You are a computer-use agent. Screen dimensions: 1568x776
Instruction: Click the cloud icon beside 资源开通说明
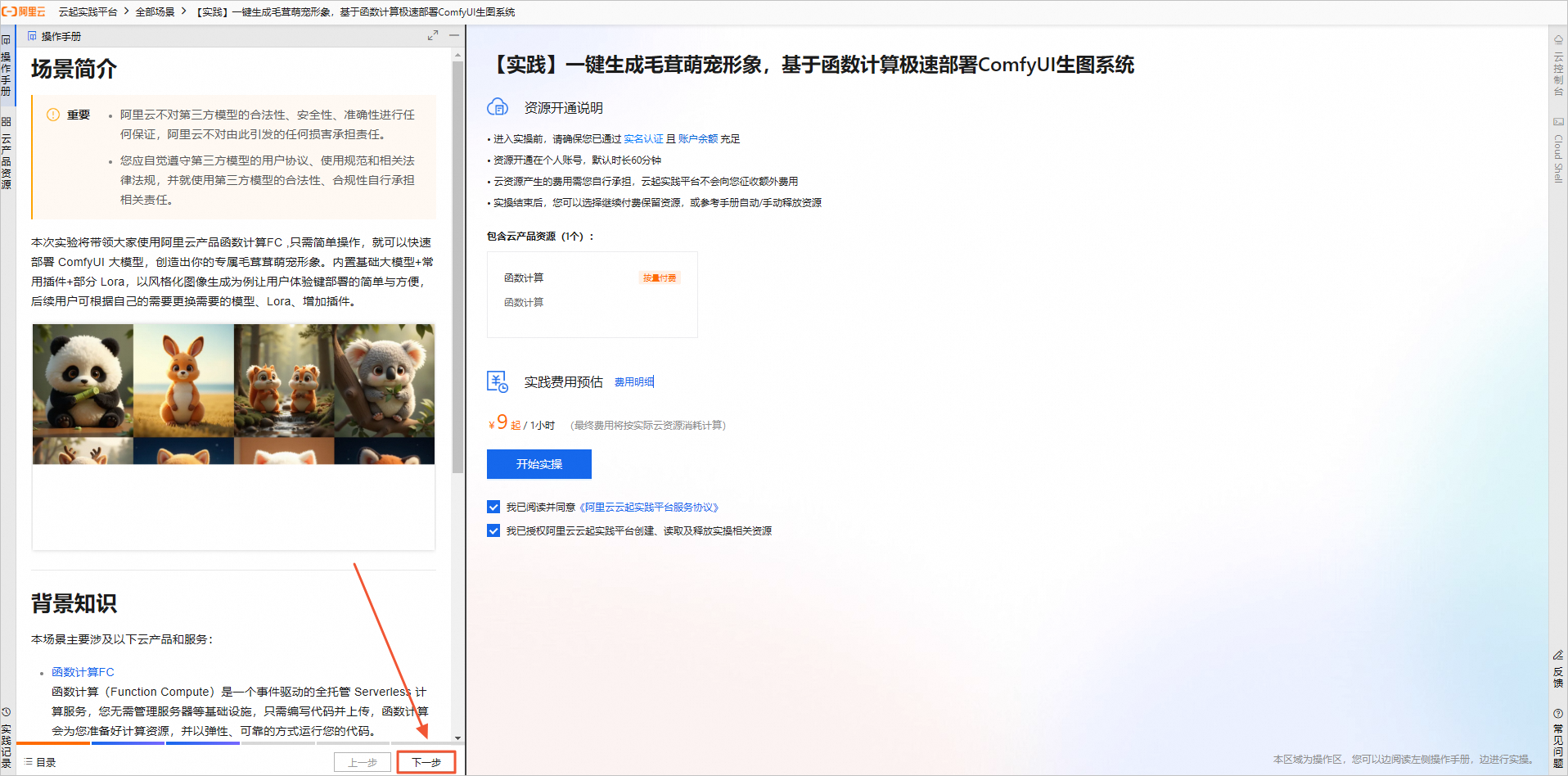point(498,107)
